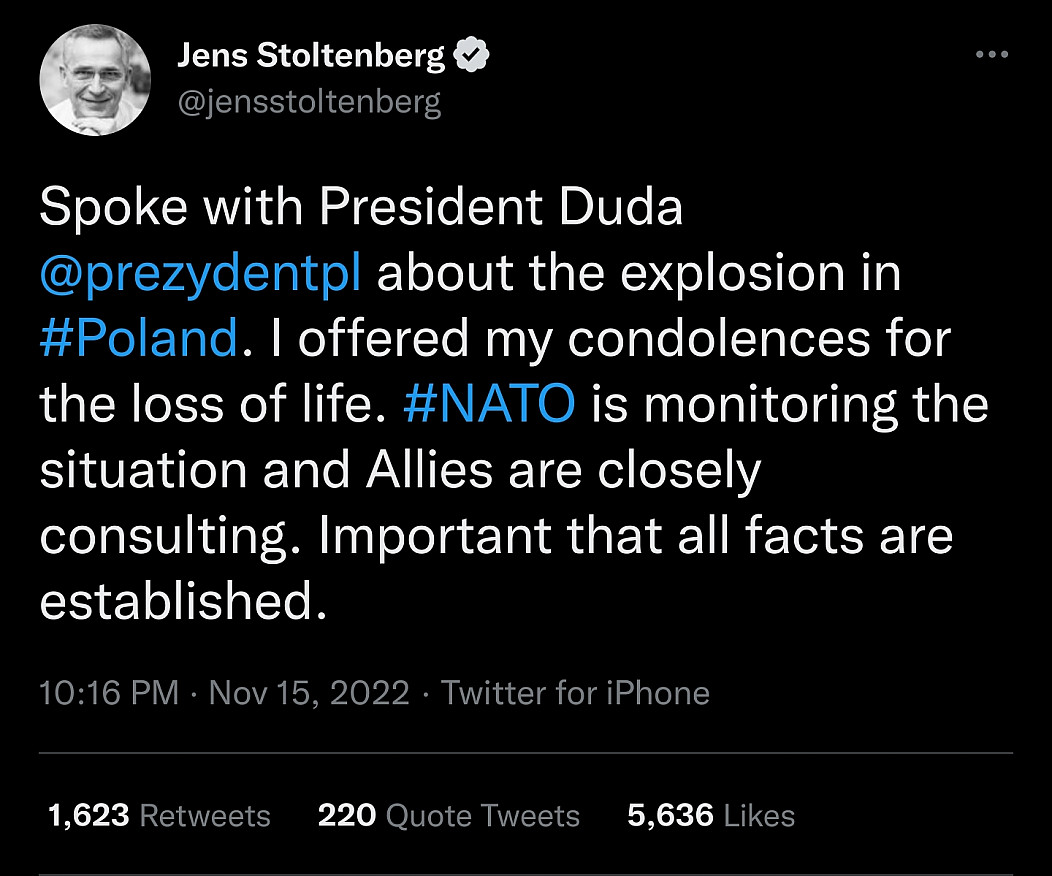Click the phrase "Spoke with President Duda"
This screenshot has height=876, width=1052.
[361, 208]
